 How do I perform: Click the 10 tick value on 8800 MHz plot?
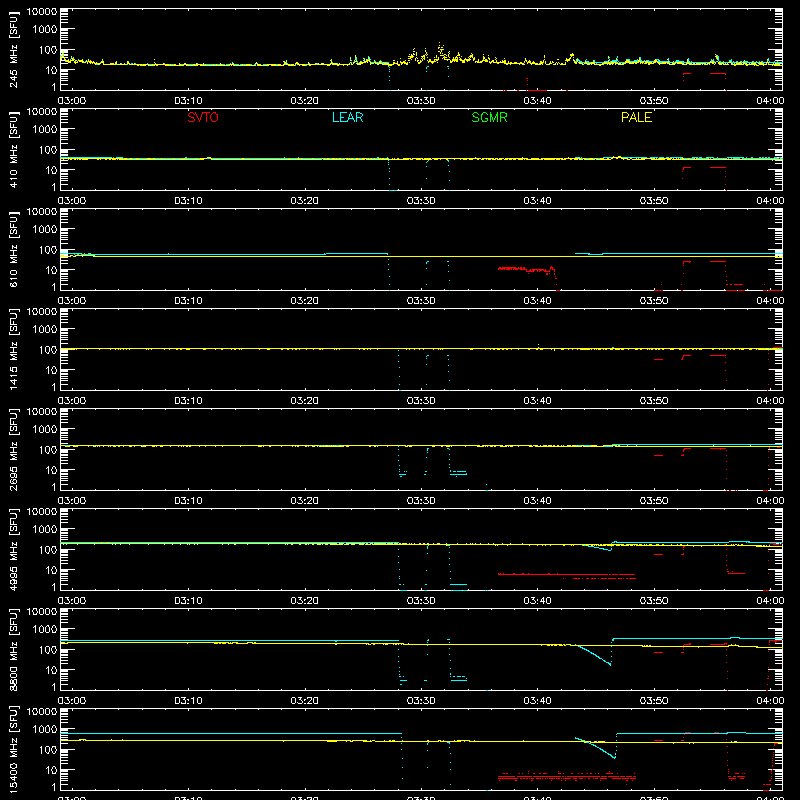(51, 670)
